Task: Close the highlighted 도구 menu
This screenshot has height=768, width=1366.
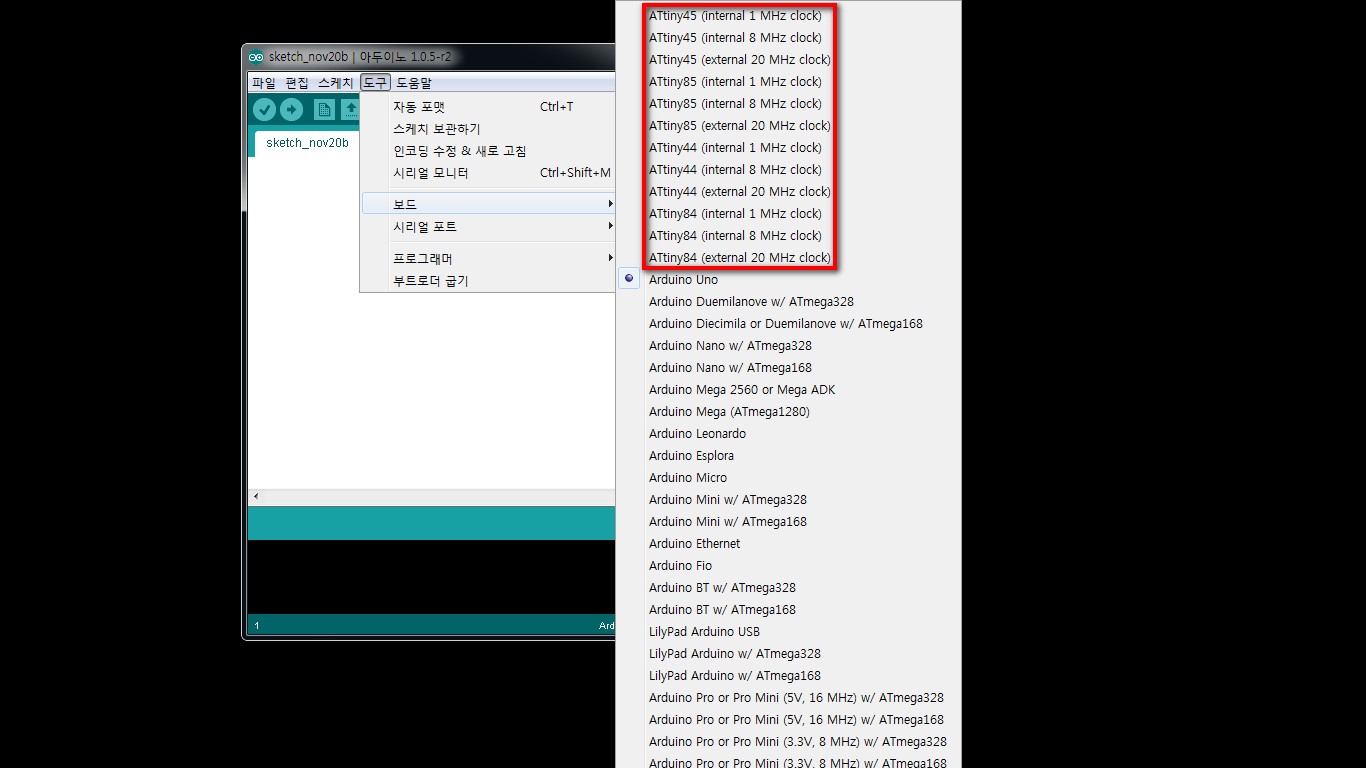Action: click(375, 83)
